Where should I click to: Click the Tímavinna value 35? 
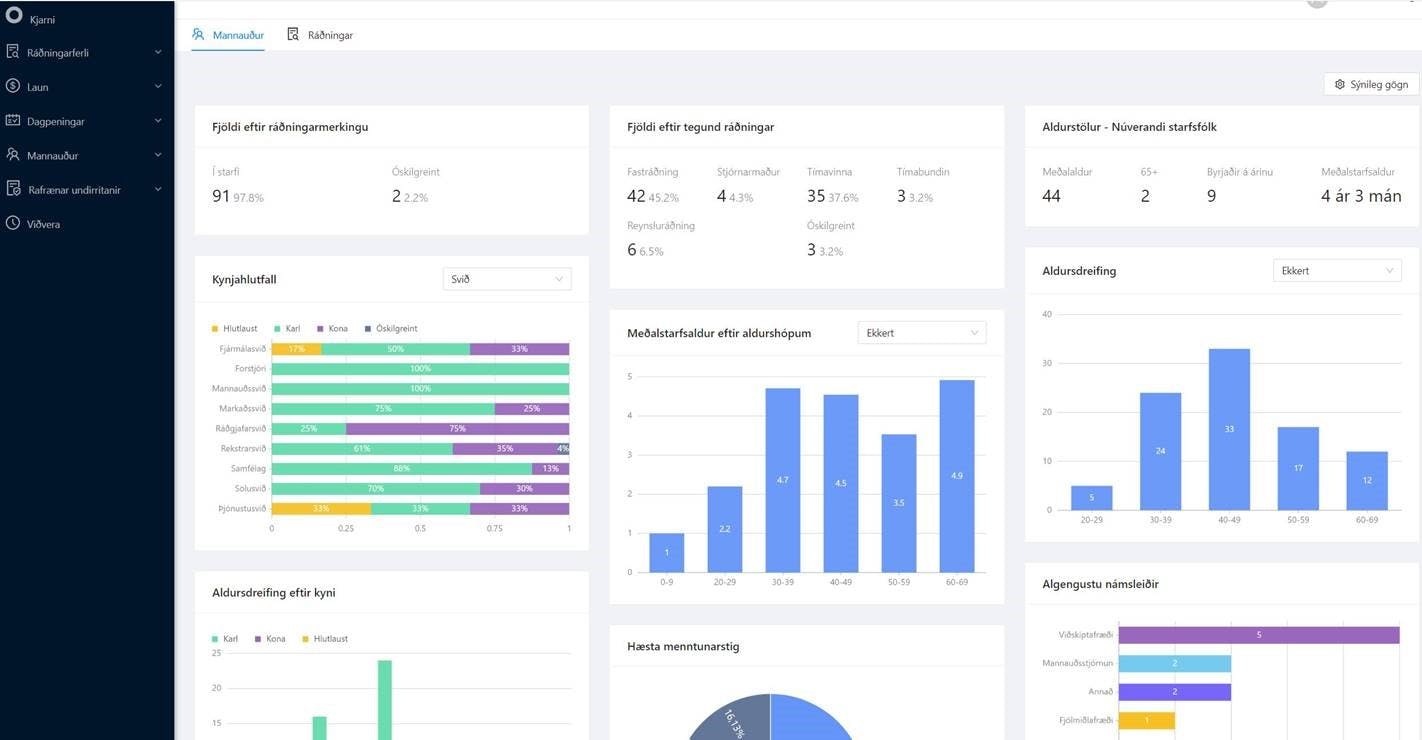816,196
